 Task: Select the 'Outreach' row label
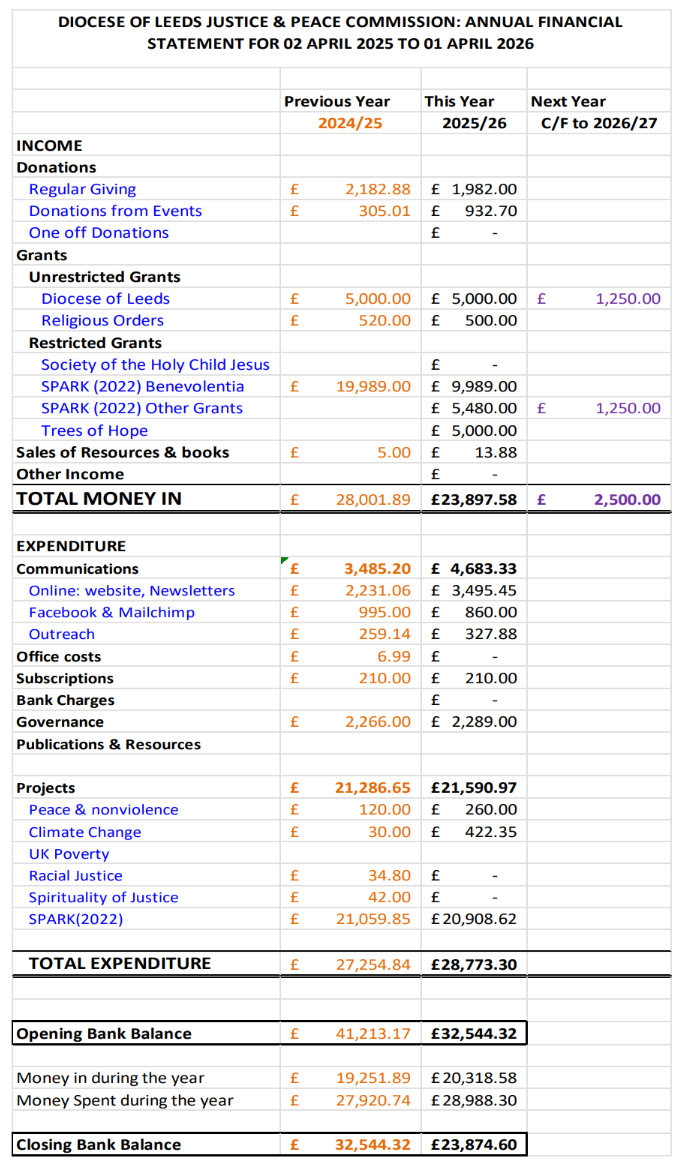click(62, 634)
